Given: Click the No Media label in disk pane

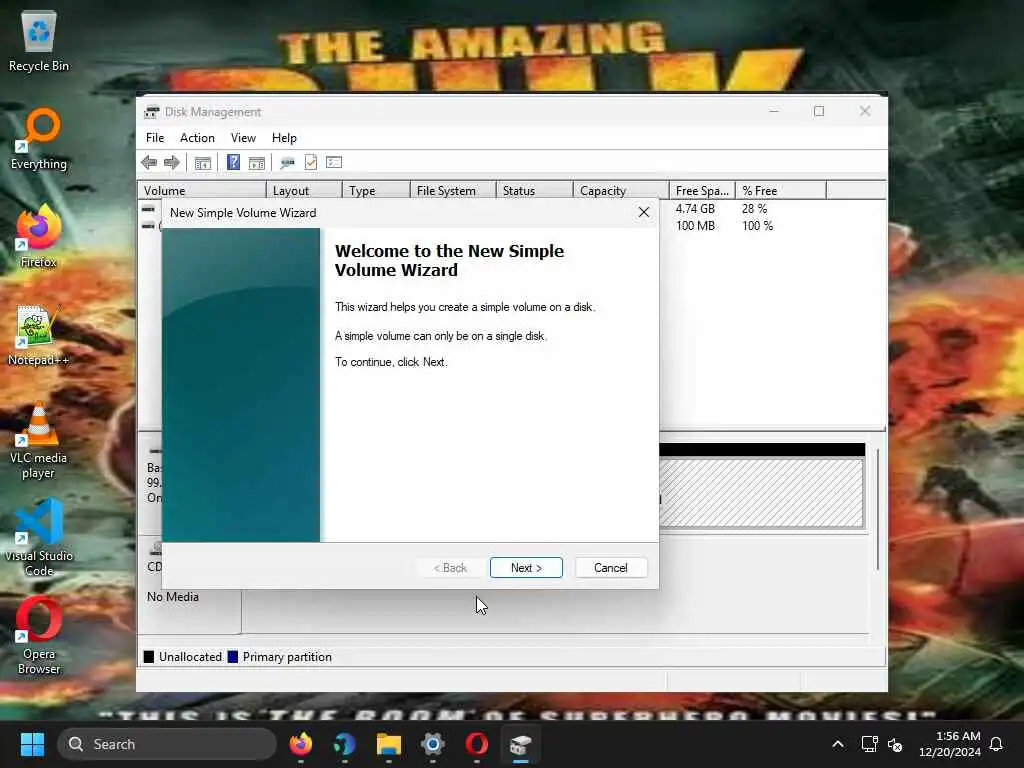Looking at the screenshot, I should coord(172,597).
